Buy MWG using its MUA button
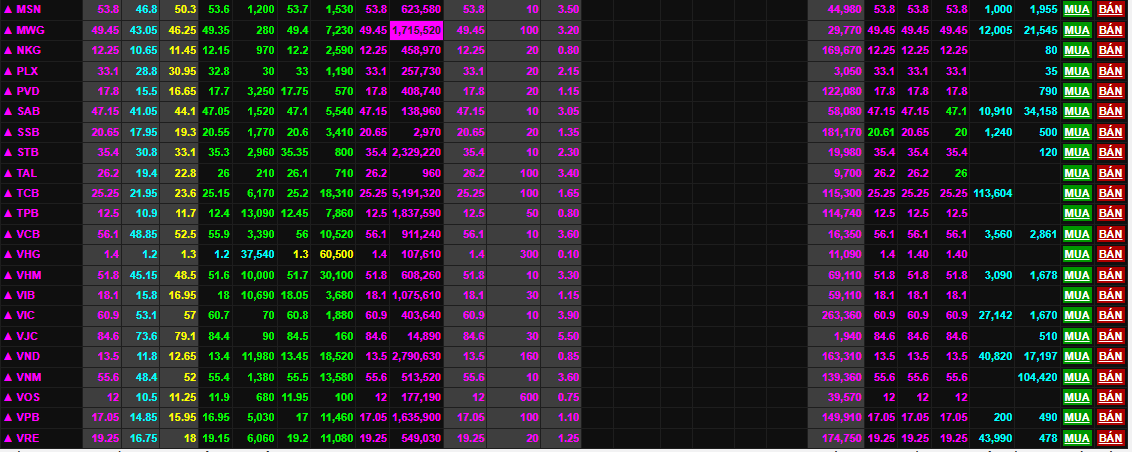The height and width of the screenshot is (452, 1132). [x=1076, y=30]
